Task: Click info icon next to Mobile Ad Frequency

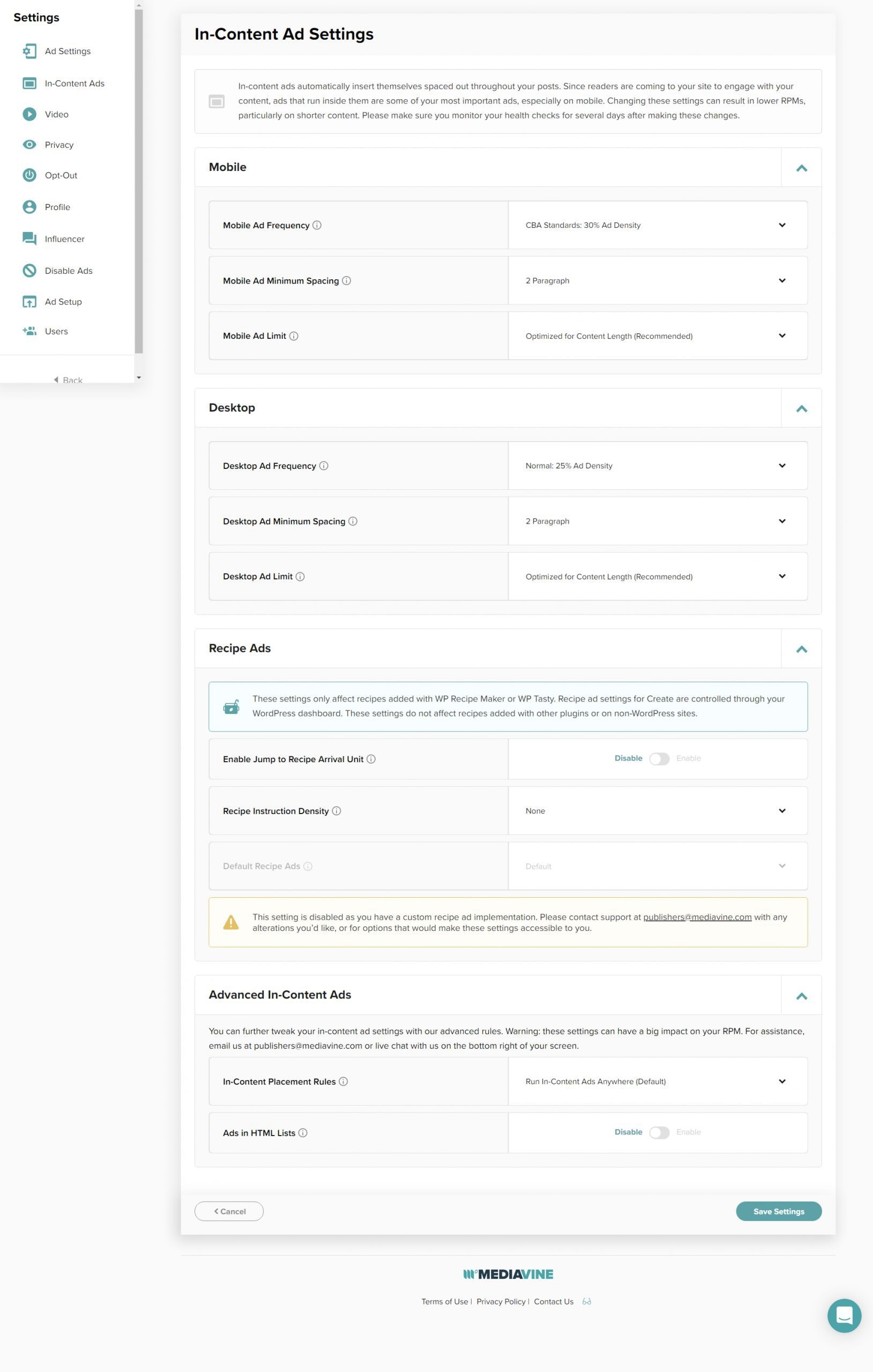Action: 317,225
